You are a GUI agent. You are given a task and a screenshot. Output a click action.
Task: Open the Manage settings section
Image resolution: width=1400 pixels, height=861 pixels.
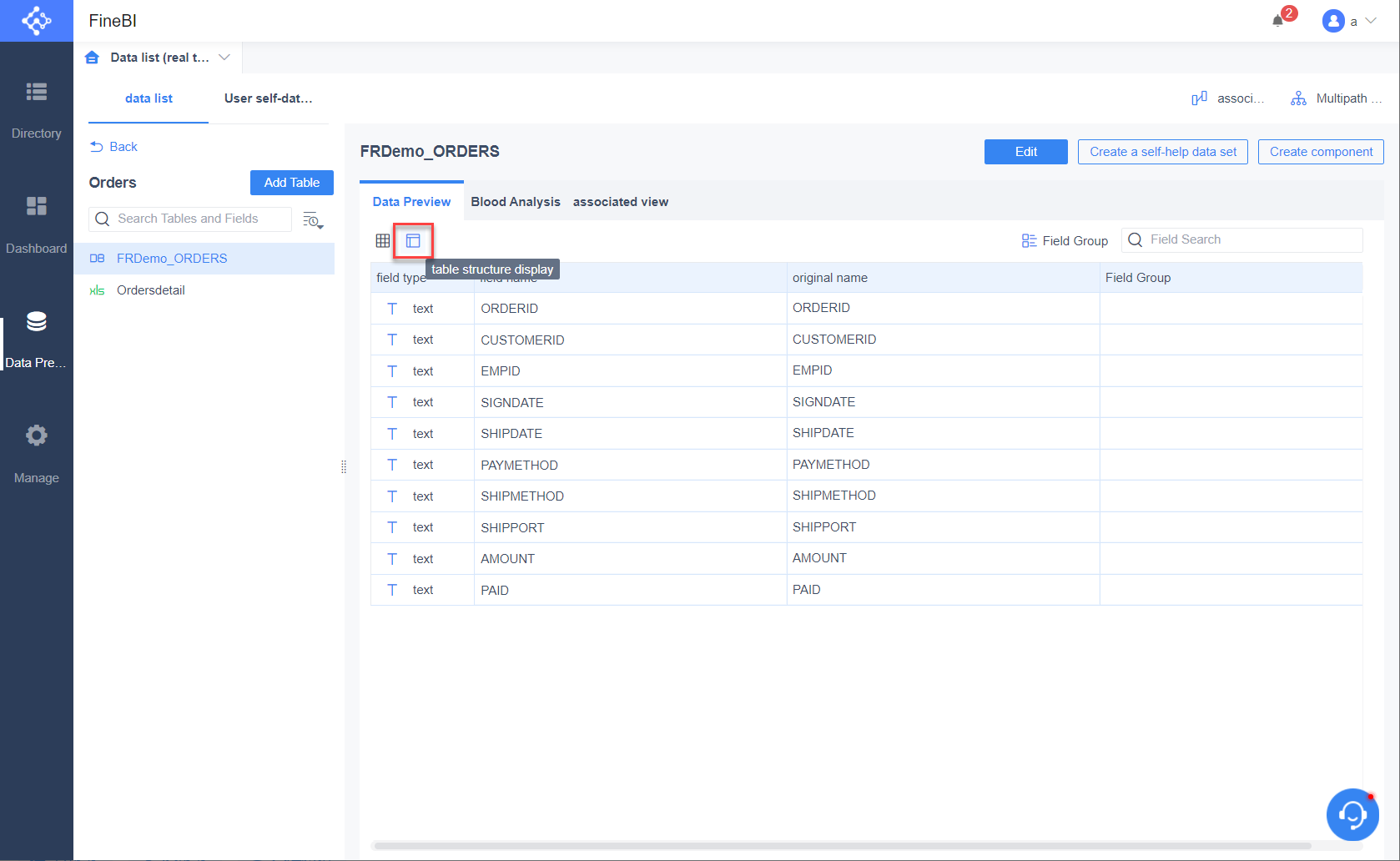click(37, 454)
